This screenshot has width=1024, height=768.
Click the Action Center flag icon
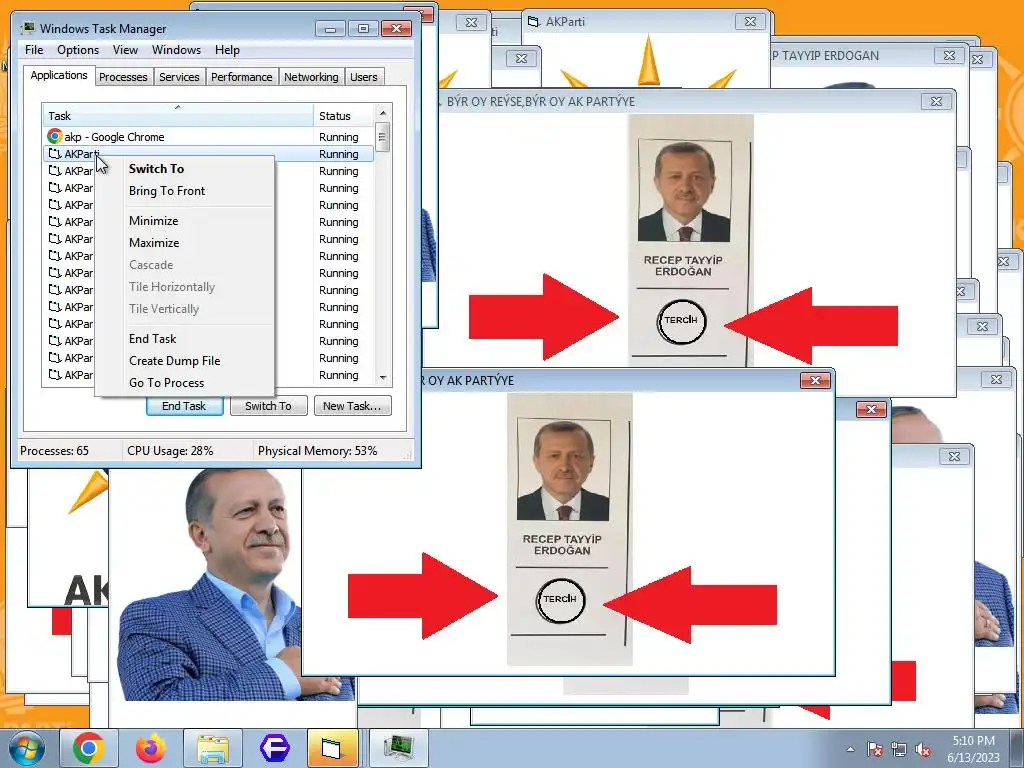(874, 749)
